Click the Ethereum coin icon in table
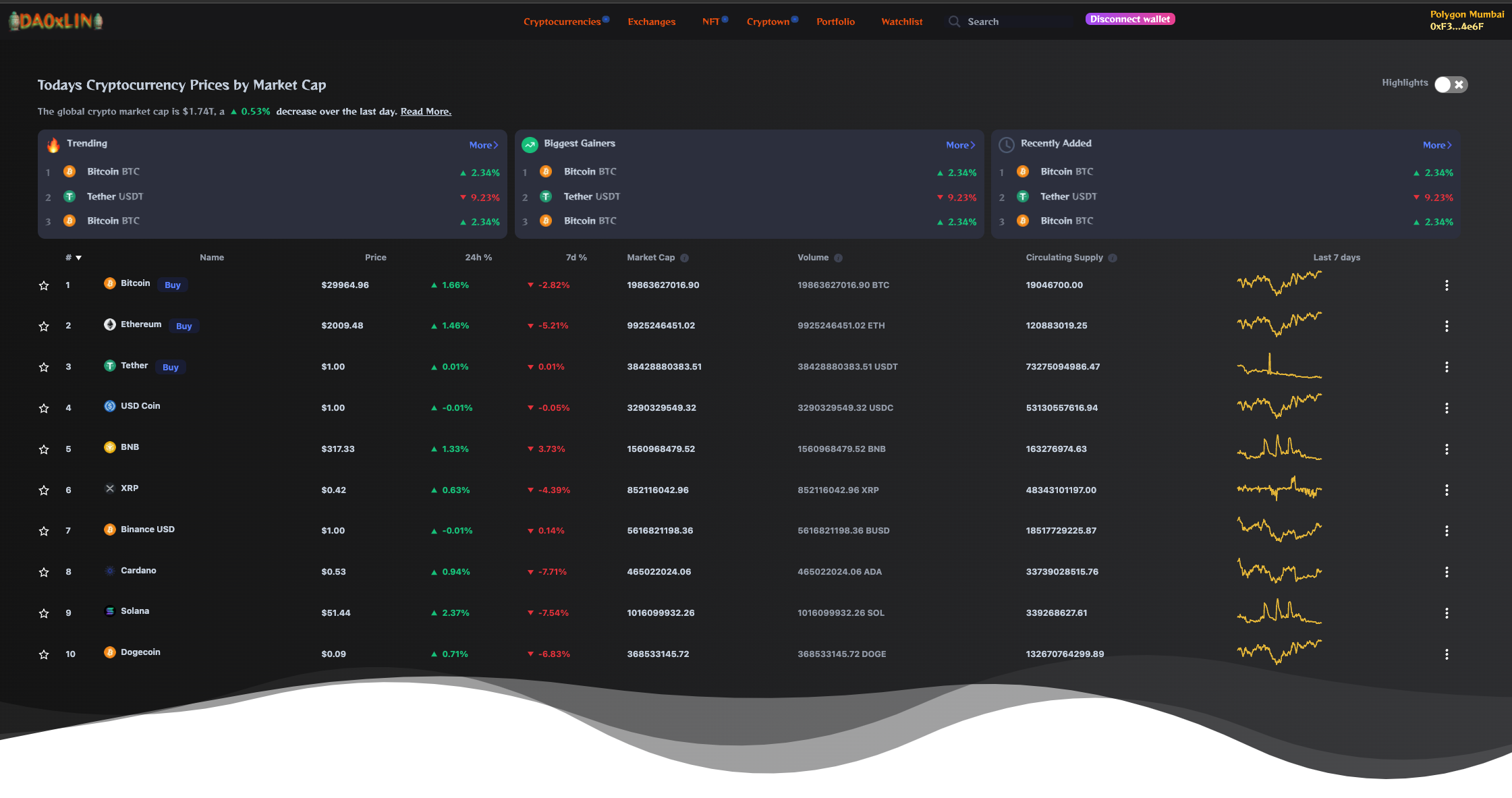The width and height of the screenshot is (1512, 798). point(110,324)
